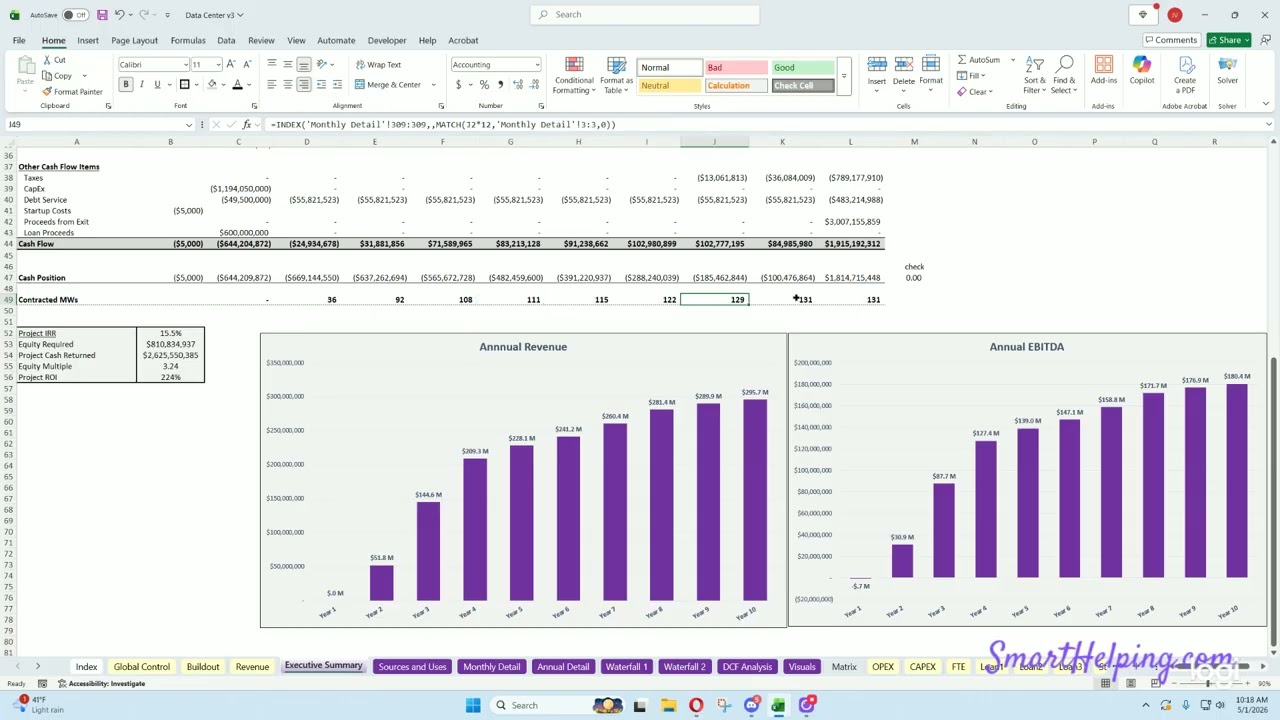Toggle Bottom Align alignment
The width and height of the screenshot is (1280, 720).
(x=304, y=64)
